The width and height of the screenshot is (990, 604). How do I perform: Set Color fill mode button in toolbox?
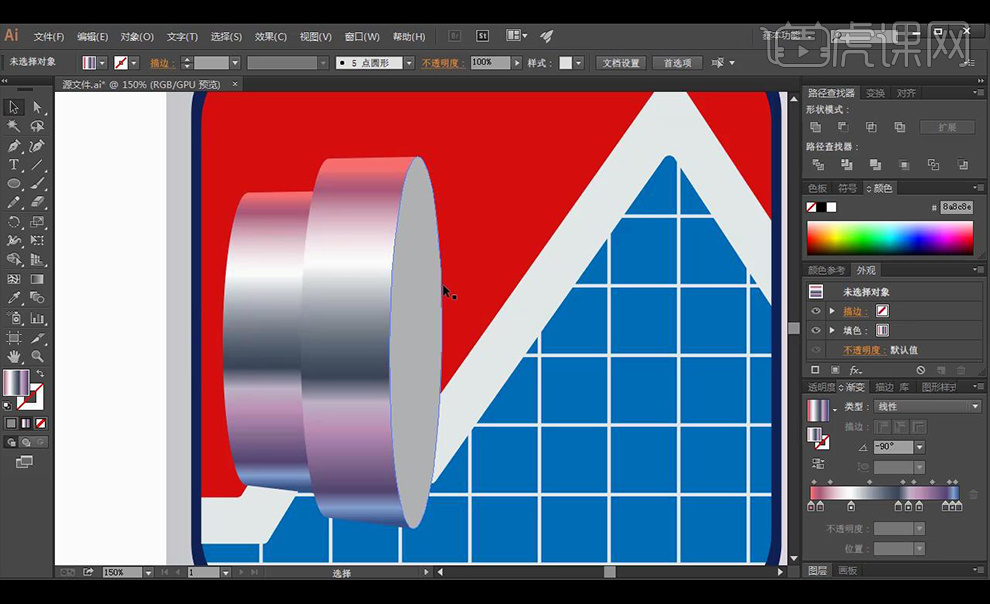pos(11,423)
